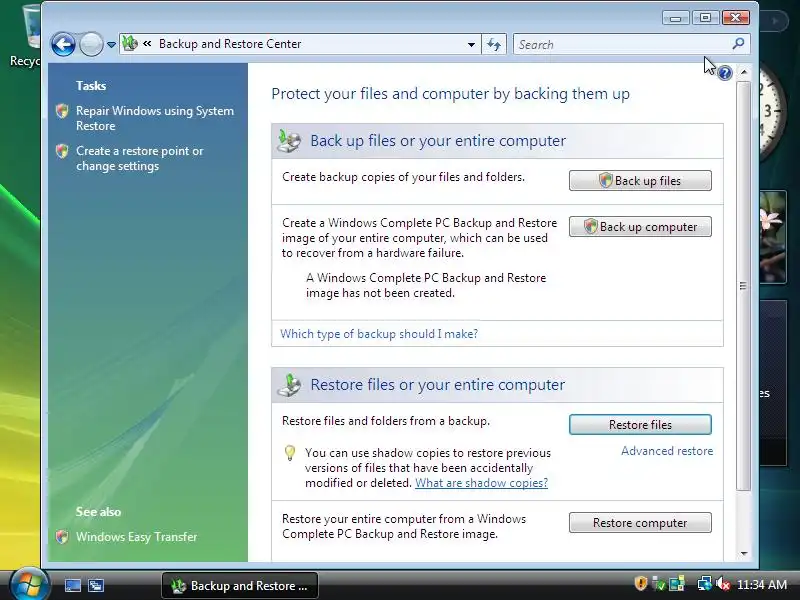800x600 pixels.
Task: Open Create a restore point or change settings
Action: pos(139,158)
